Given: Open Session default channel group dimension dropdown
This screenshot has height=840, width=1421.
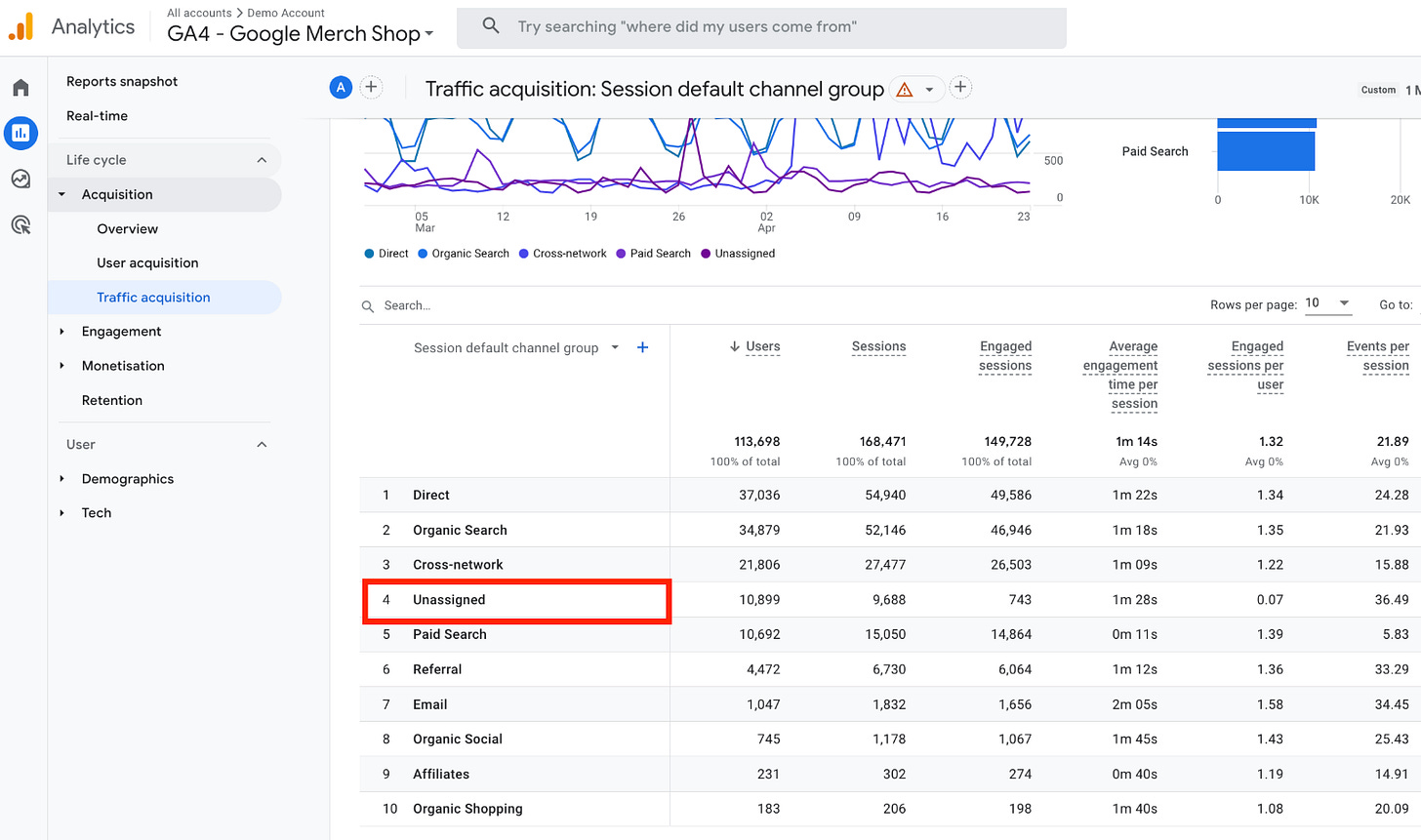Looking at the screenshot, I should point(615,348).
